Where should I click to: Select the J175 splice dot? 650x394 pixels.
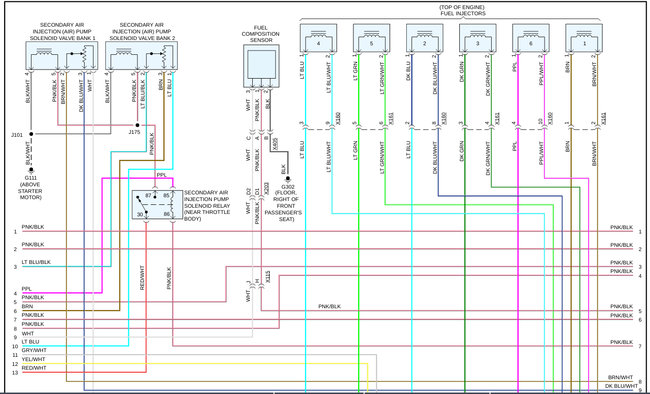137,125
